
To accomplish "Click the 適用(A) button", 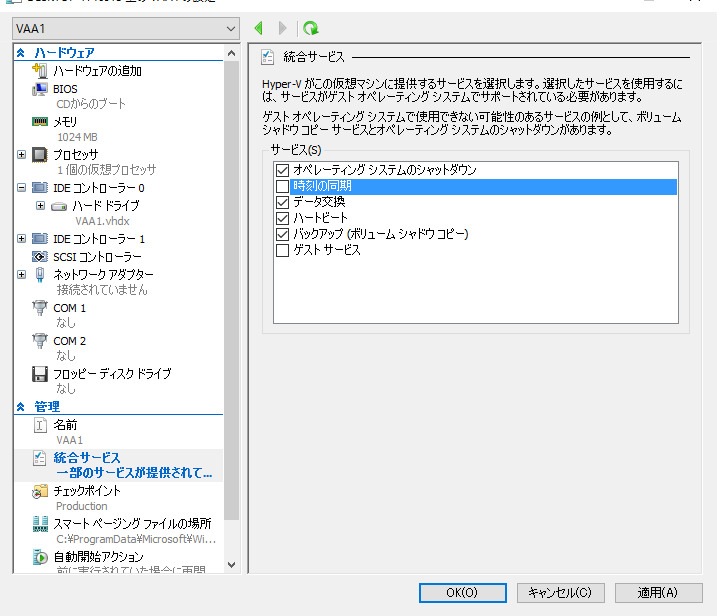I will pyautogui.click(x=658, y=593).
